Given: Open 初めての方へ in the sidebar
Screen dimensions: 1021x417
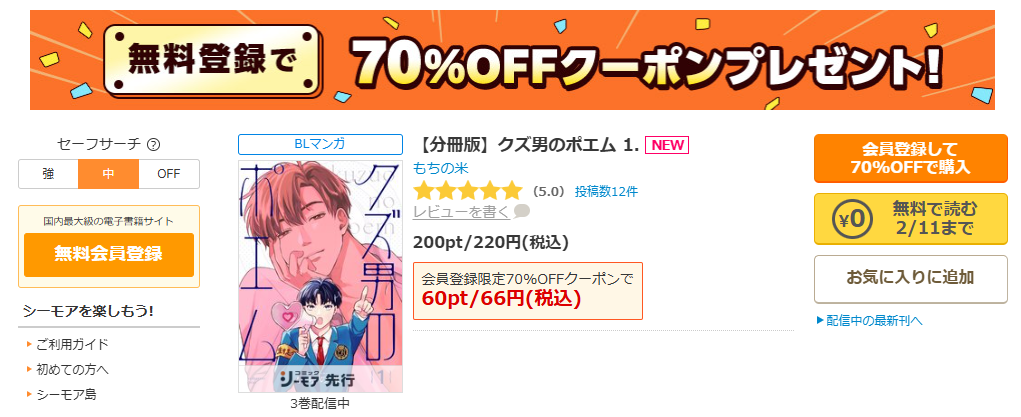Looking at the screenshot, I should click(72, 369).
